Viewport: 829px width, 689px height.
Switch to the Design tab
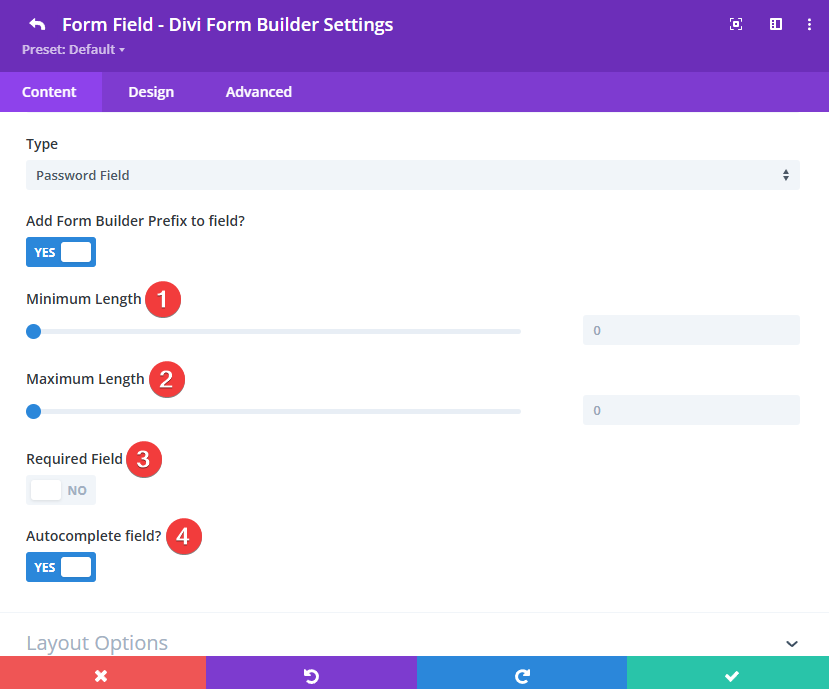(x=151, y=91)
